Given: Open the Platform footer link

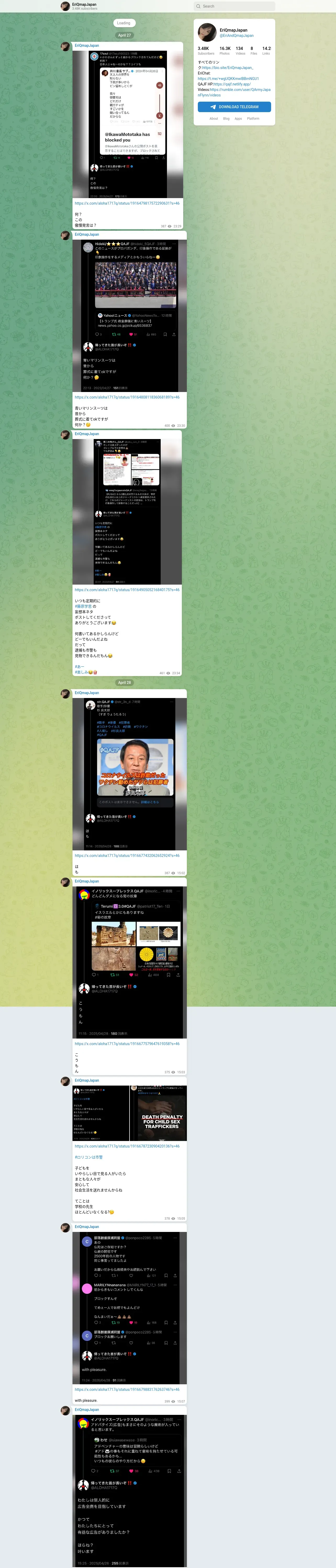Looking at the screenshot, I should (x=253, y=119).
